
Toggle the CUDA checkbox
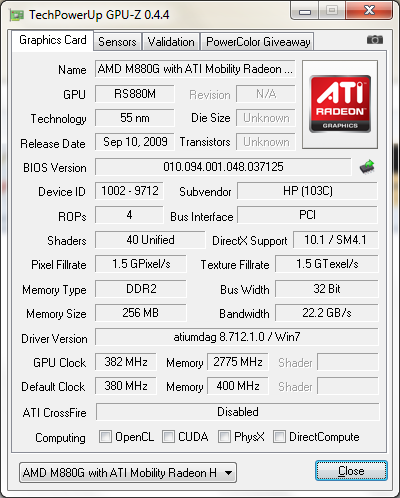click(x=168, y=437)
